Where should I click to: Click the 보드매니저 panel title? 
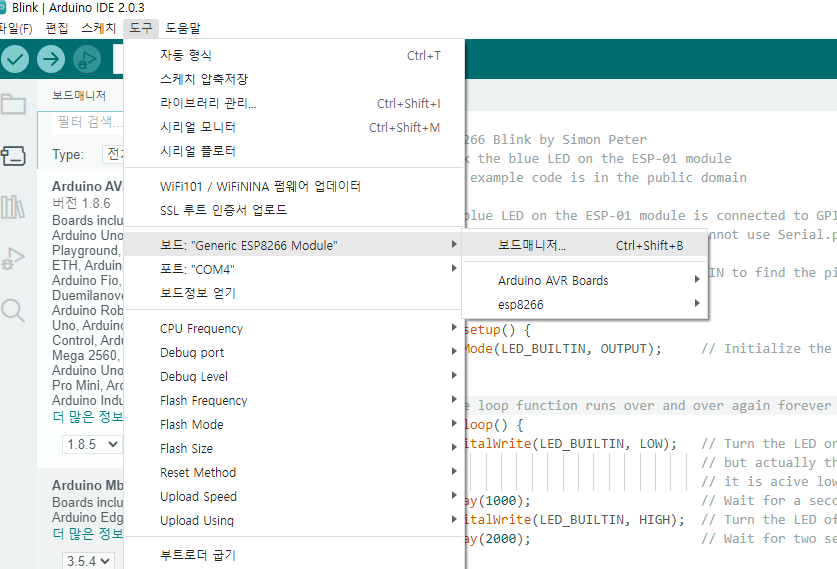pos(78,96)
